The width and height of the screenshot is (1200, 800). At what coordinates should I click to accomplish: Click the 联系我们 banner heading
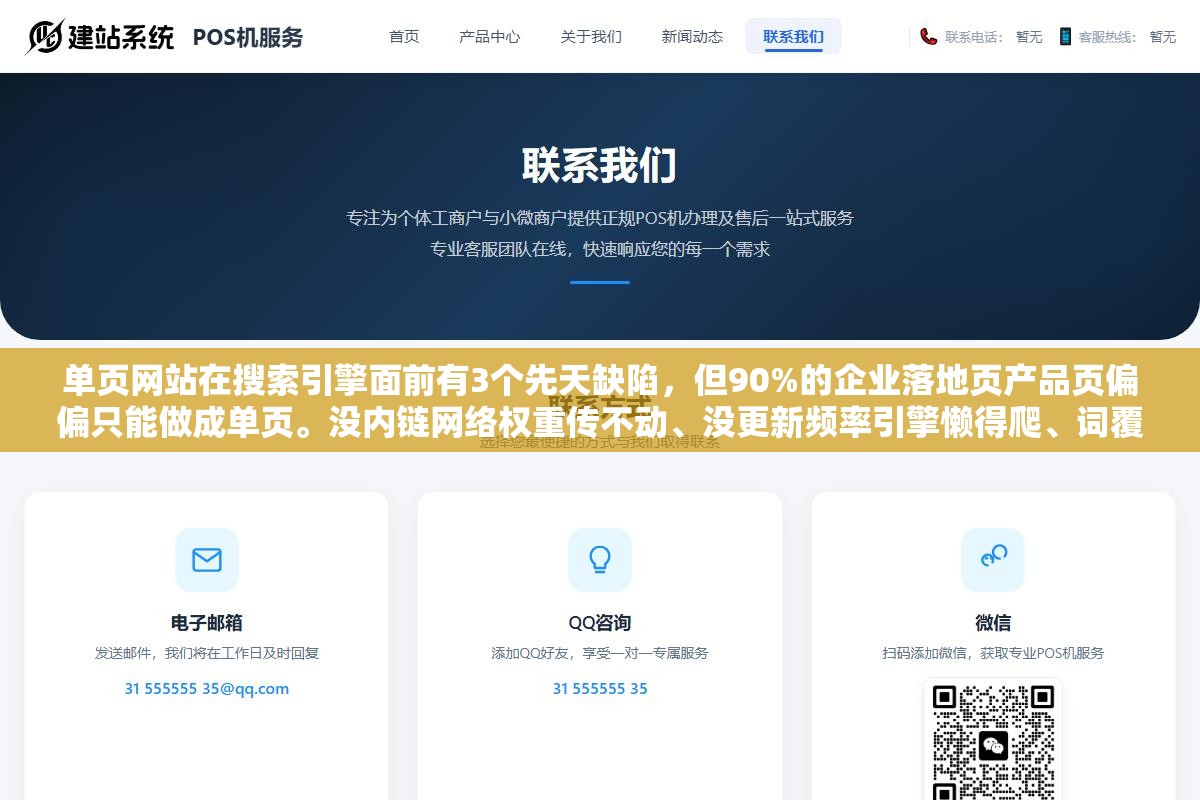click(600, 165)
